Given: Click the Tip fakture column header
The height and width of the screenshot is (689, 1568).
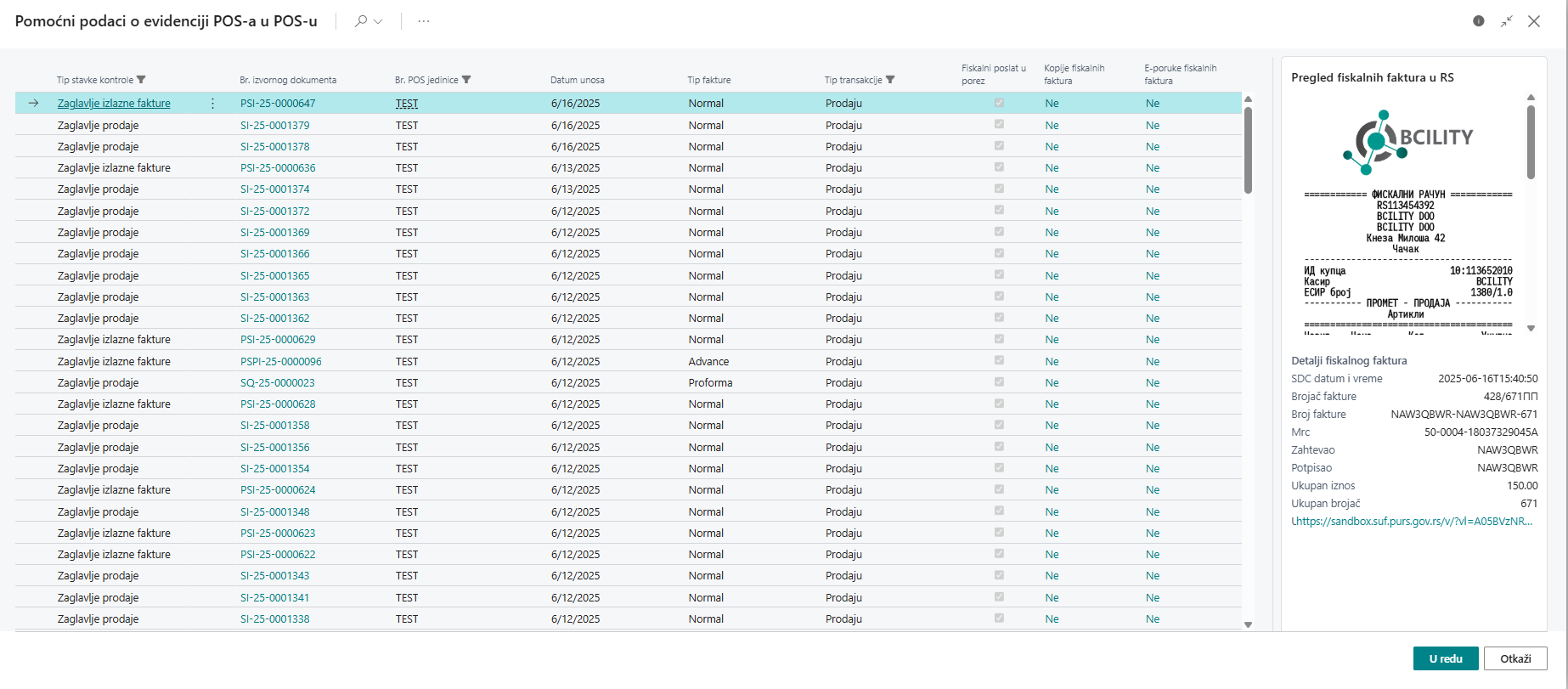Looking at the screenshot, I should (708, 80).
